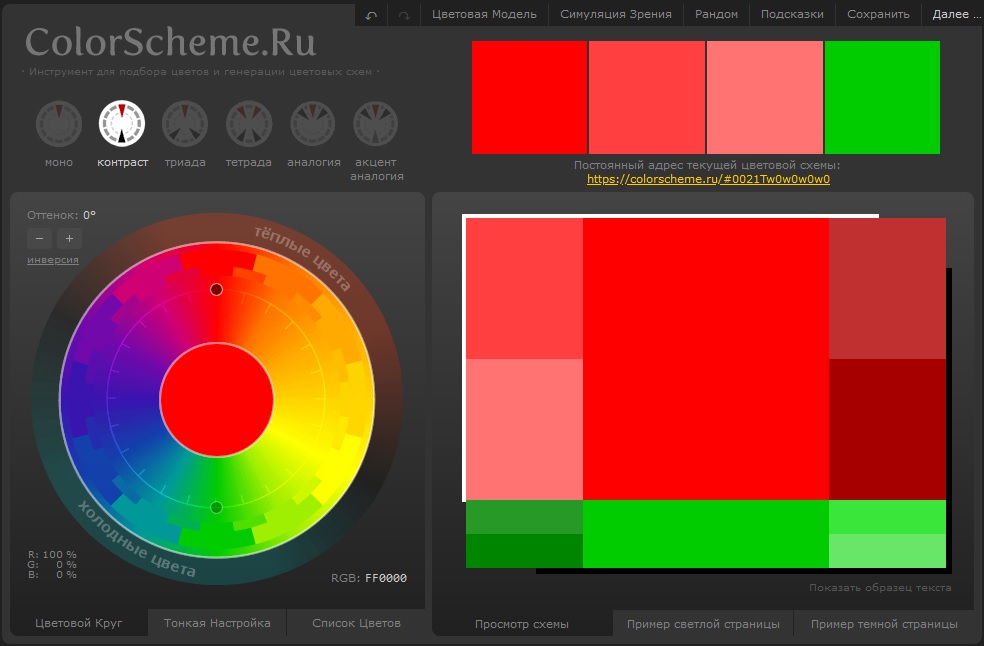This screenshot has width=984, height=646.
Task: Pick the акцент аналогия scheme icon
Action: coord(376,124)
